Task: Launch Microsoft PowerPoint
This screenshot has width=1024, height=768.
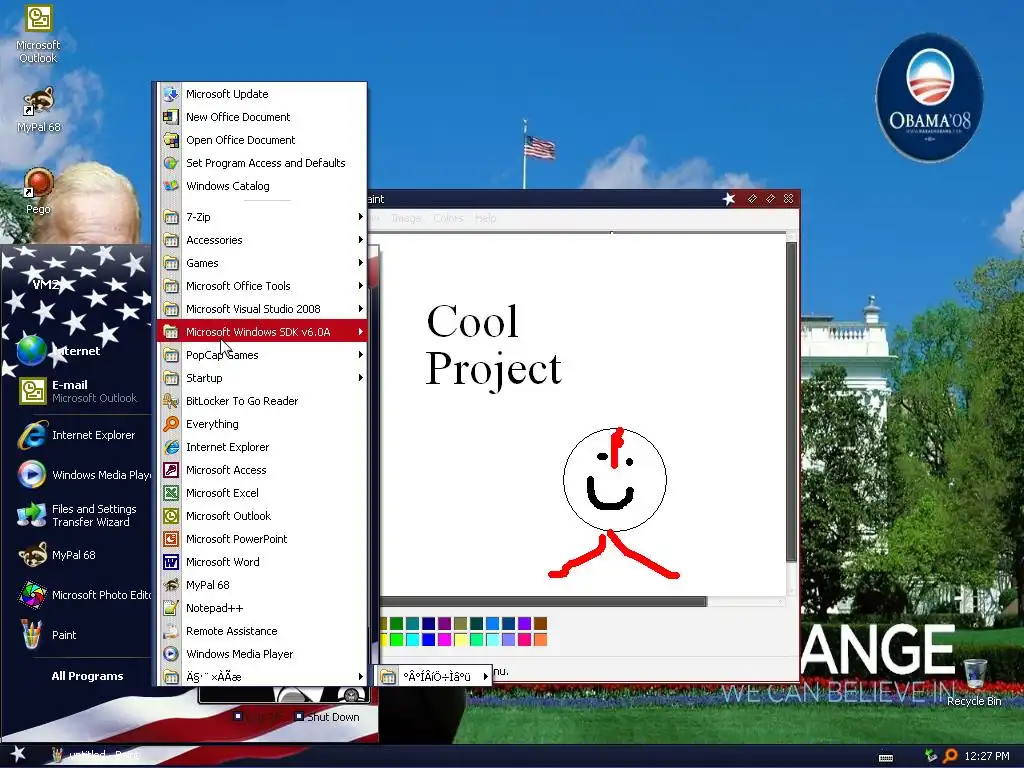Action: (x=261, y=539)
